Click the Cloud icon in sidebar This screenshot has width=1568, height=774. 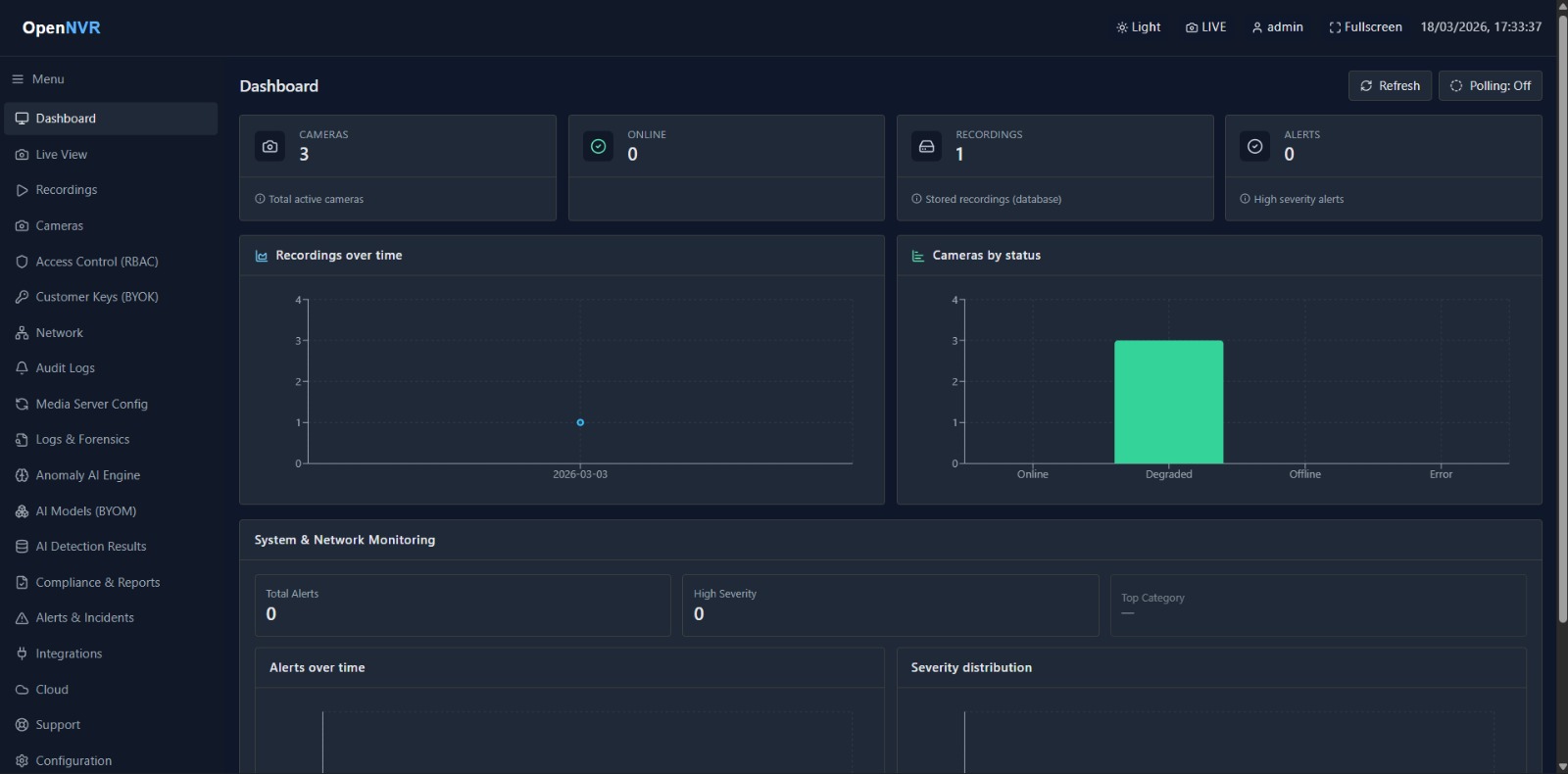[22, 690]
